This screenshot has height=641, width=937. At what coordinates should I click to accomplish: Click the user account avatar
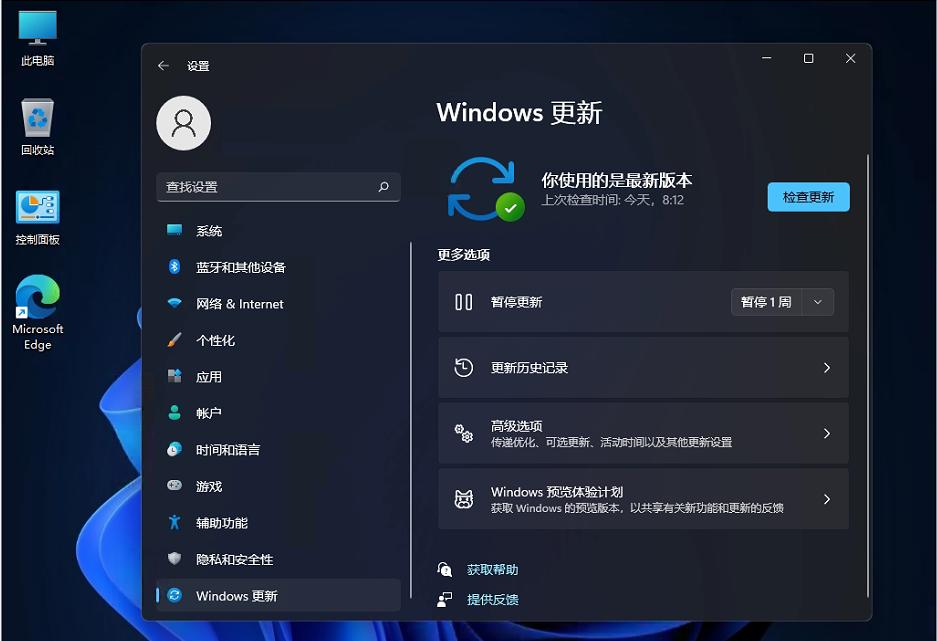click(183, 123)
